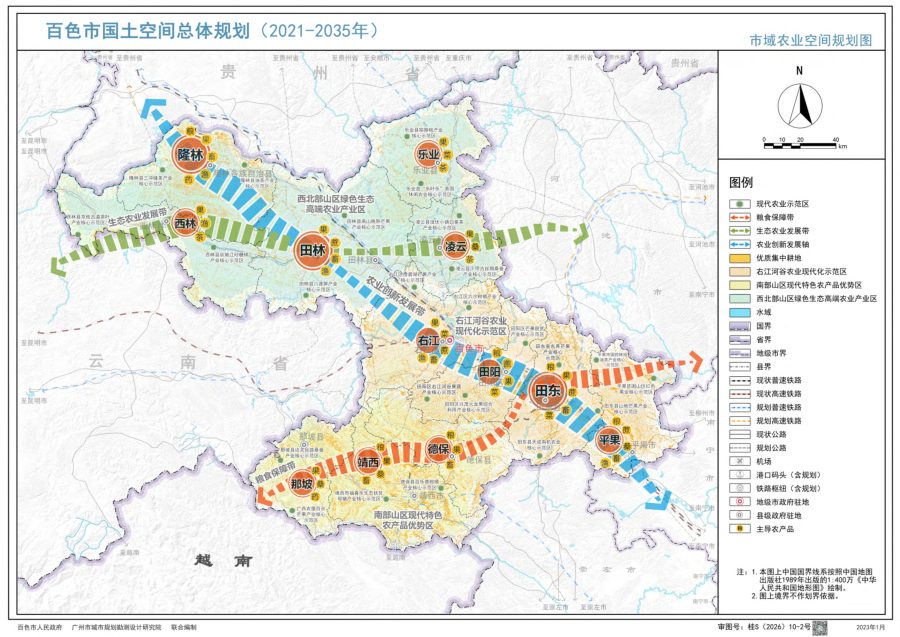
Task: Click the 西林 county circle marker
Action: [x=185, y=223]
